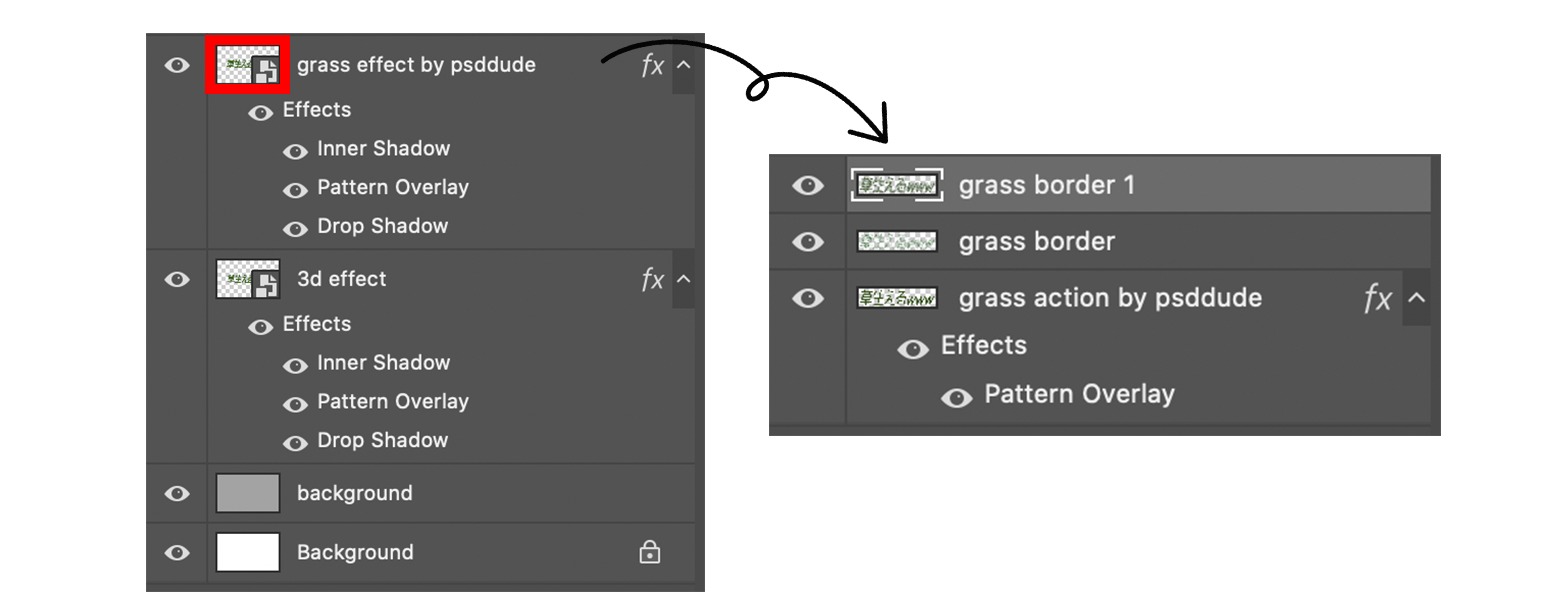Hide the 3d effect layer
This screenshot has height=613, width=1560.
pyautogui.click(x=177, y=280)
